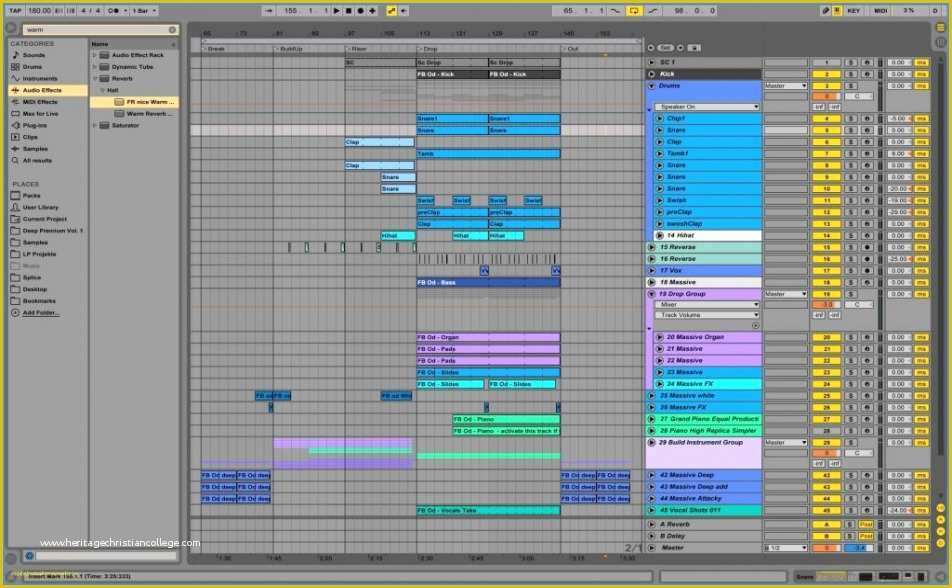
Task: Toggle the Draw Mode pencil icon
Action: pyautogui.click(x=825, y=10)
